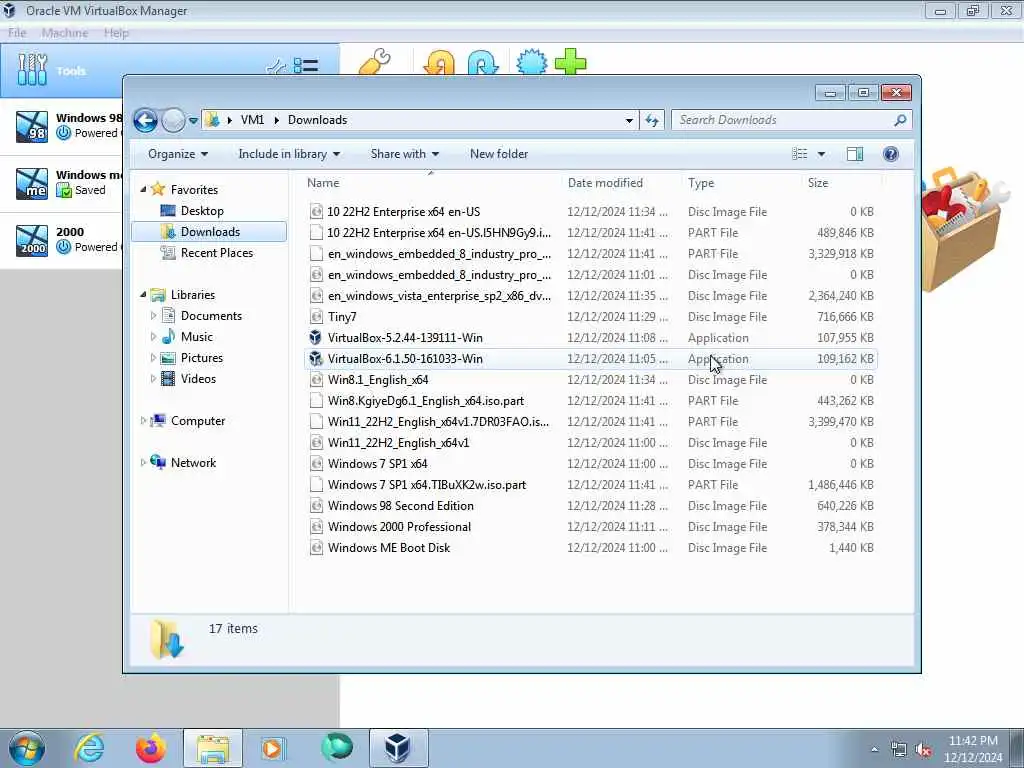
Task: Select file Win11_22H2_English_x64v1 disc image
Action: click(x=398, y=443)
